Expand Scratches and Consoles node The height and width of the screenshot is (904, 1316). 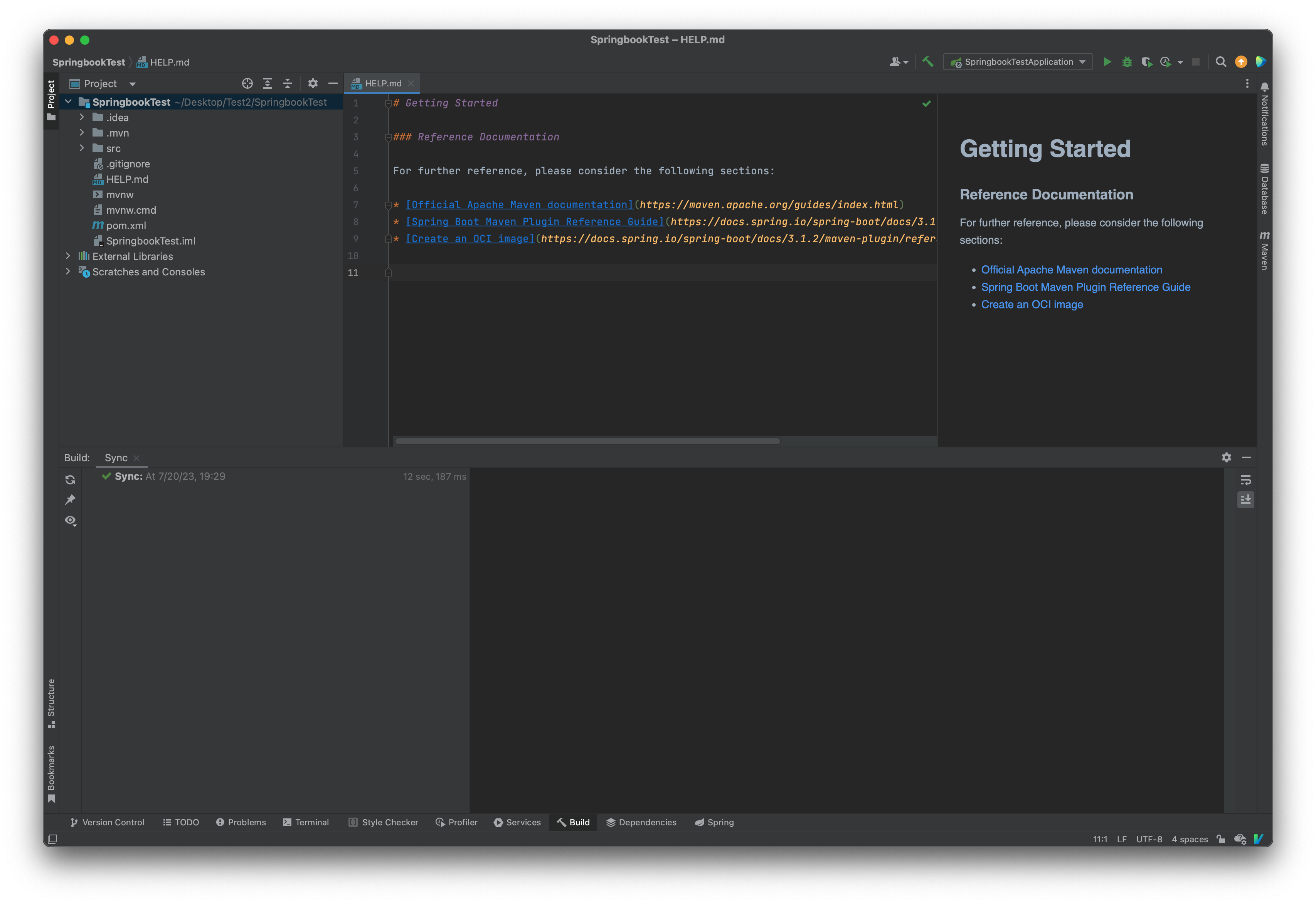tap(68, 271)
